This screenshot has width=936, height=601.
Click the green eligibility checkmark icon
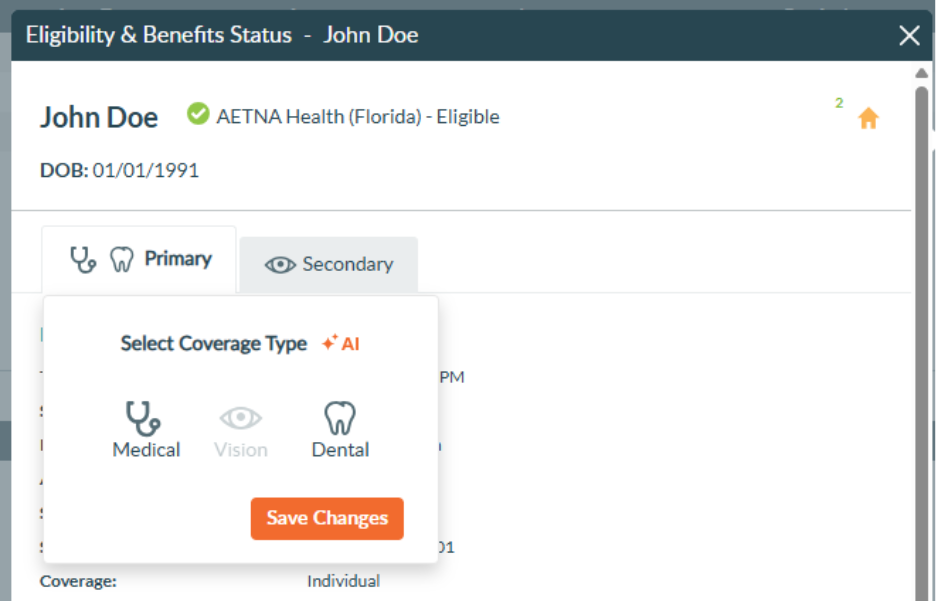click(x=198, y=115)
